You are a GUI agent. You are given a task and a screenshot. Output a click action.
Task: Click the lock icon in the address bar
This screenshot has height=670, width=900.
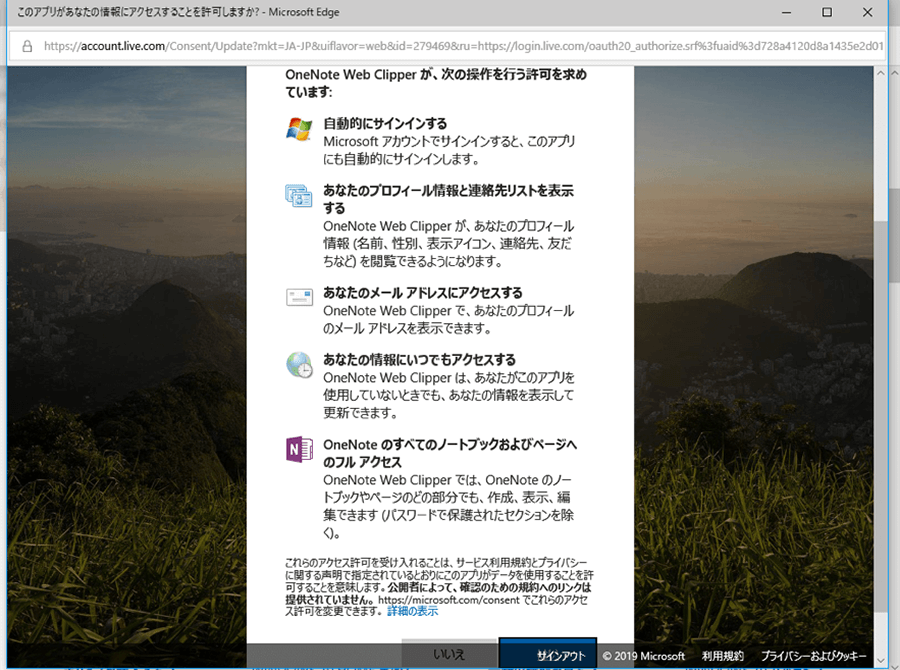[x=27, y=46]
